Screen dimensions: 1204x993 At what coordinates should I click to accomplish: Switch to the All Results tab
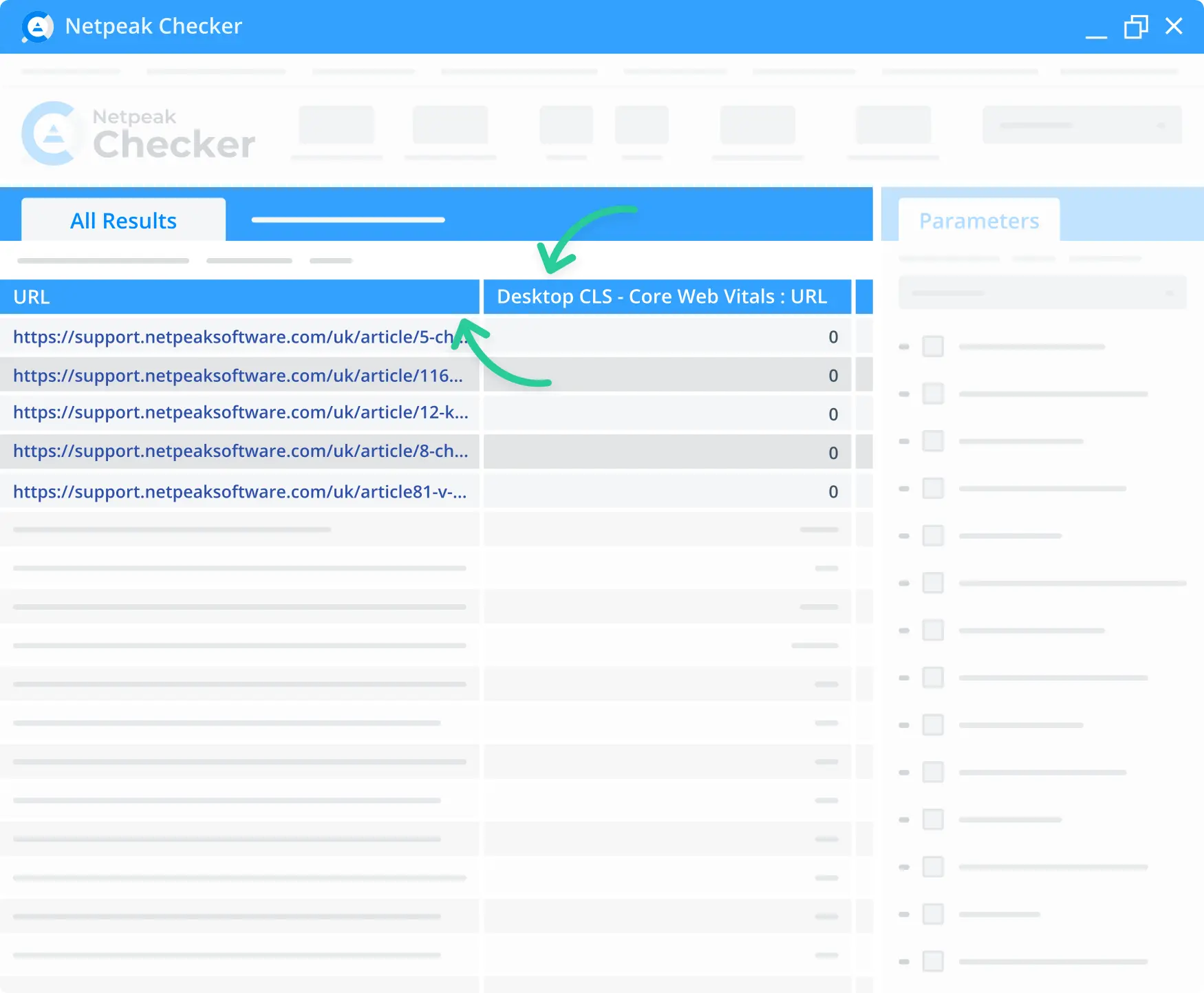point(124,220)
